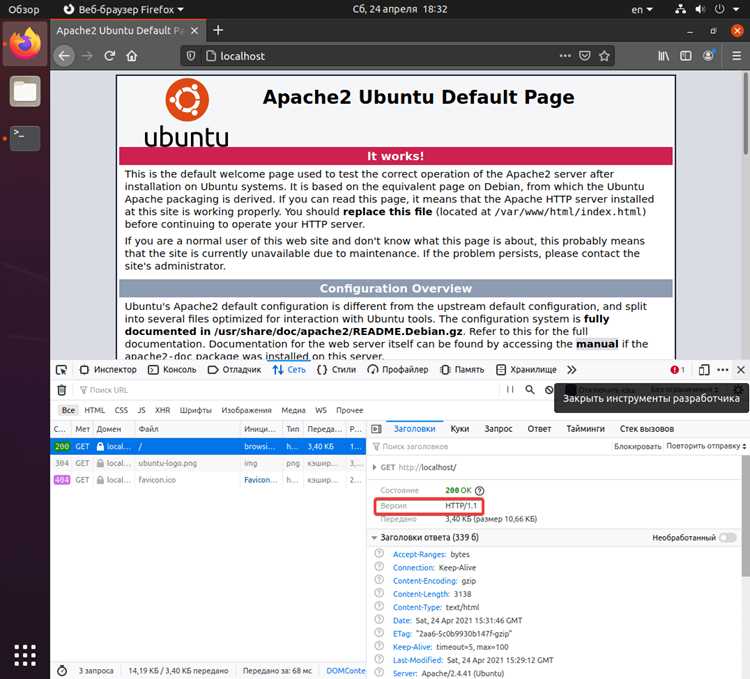Open 'Content-Encoding' header link
This screenshot has height=679, width=750.
click(x=425, y=580)
